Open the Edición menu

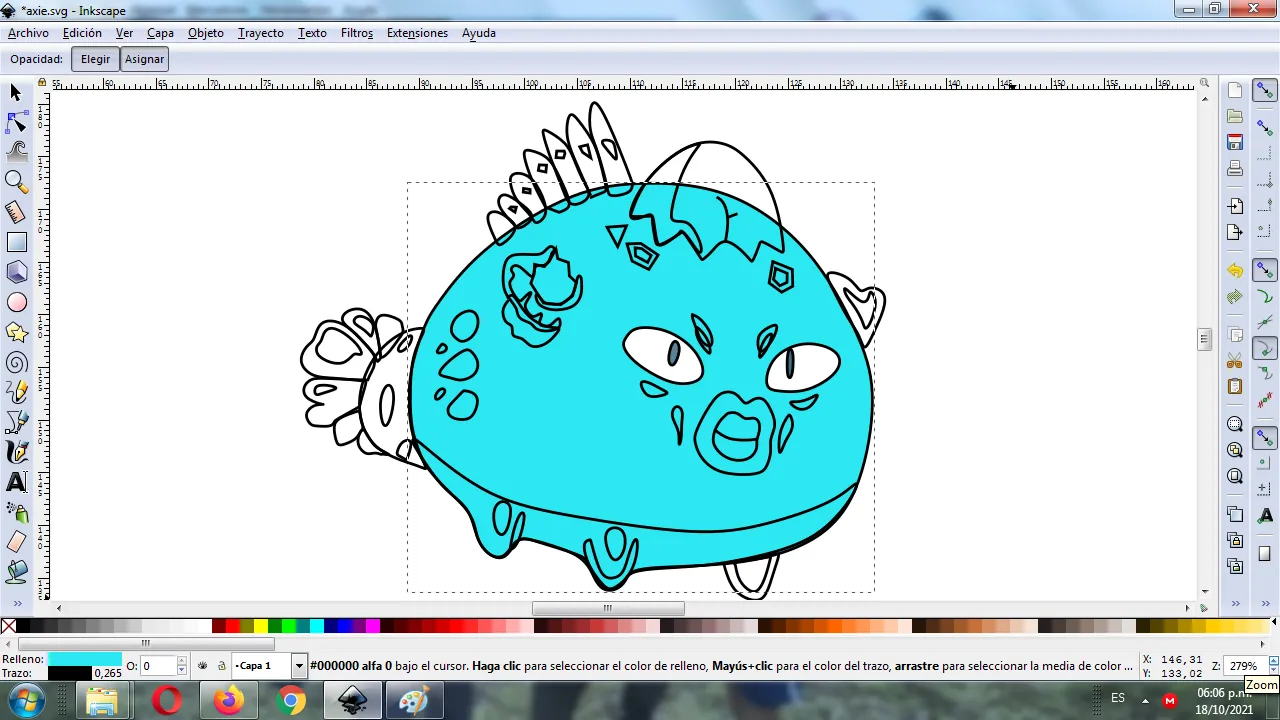point(82,33)
